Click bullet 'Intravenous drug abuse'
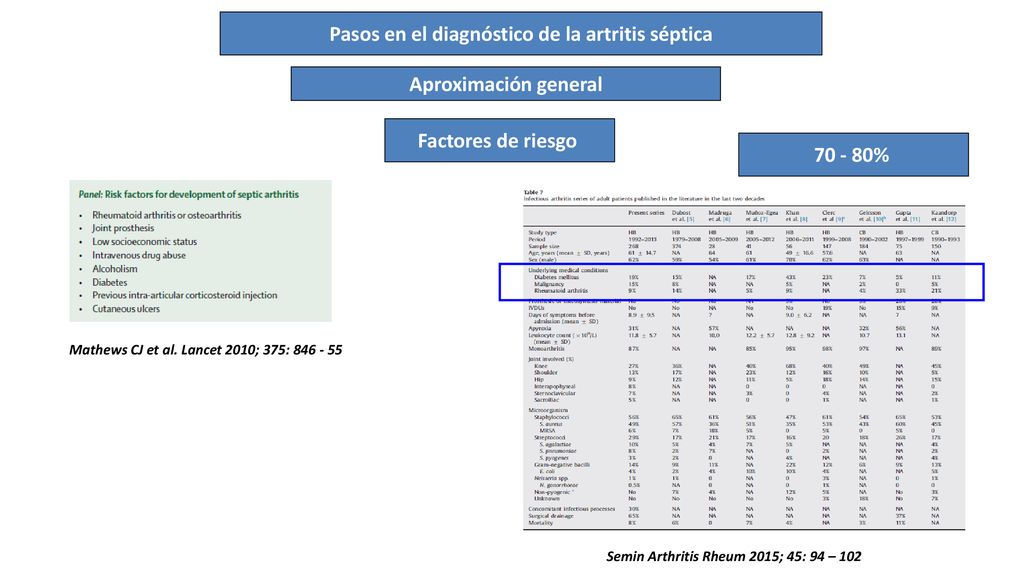 tap(138, 255)
